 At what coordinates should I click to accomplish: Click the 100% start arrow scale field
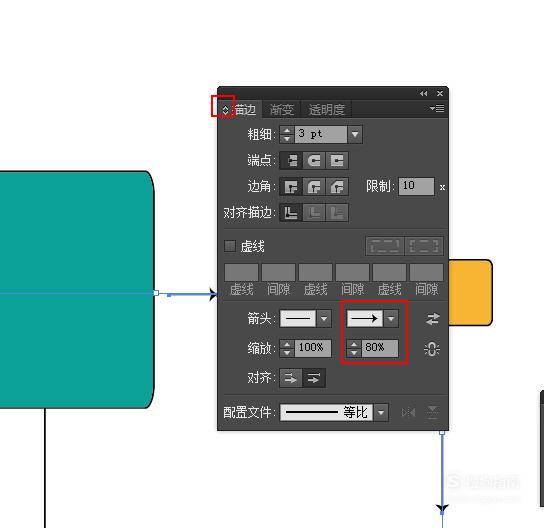[313, 348]
